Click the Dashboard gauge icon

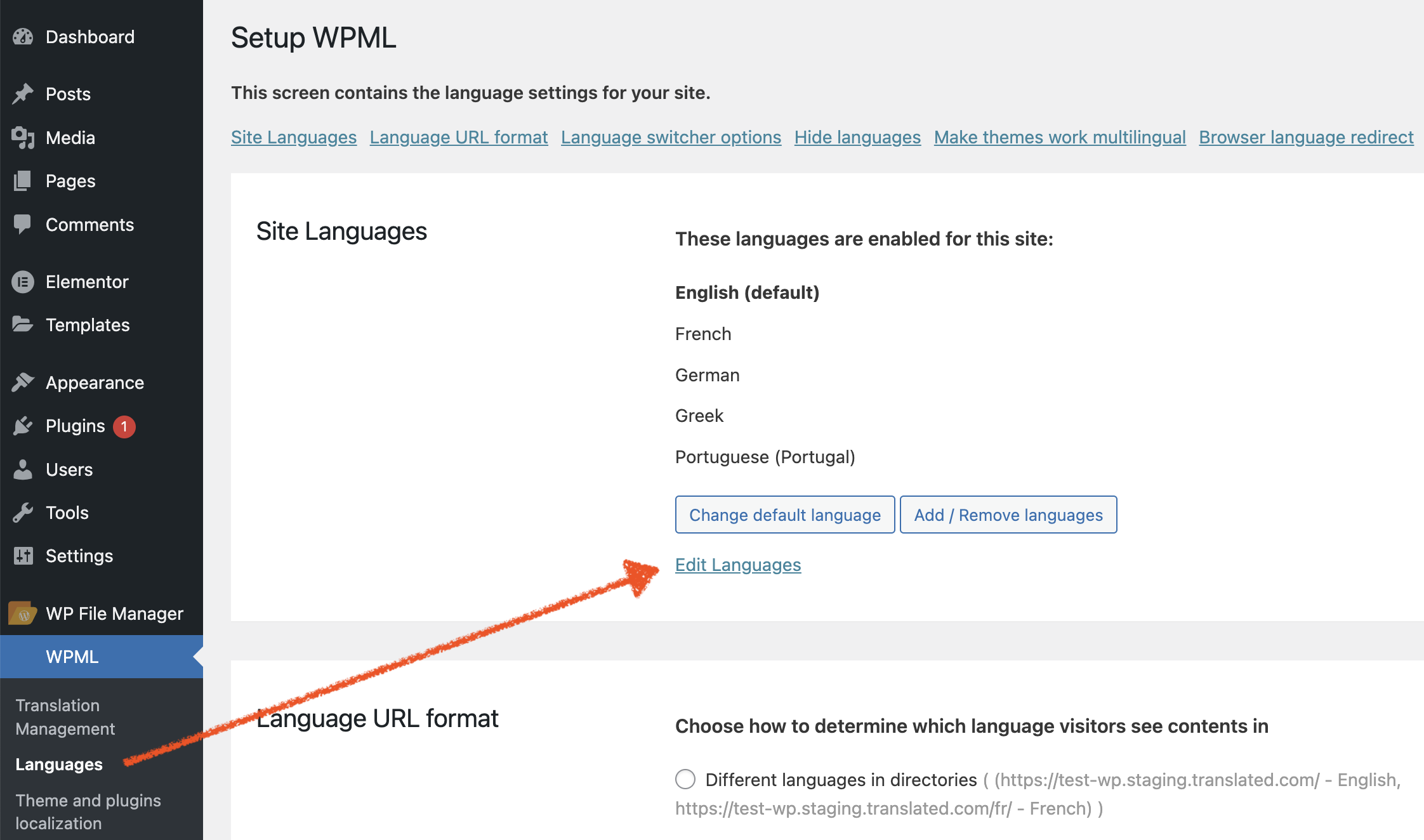coord(23,37)
